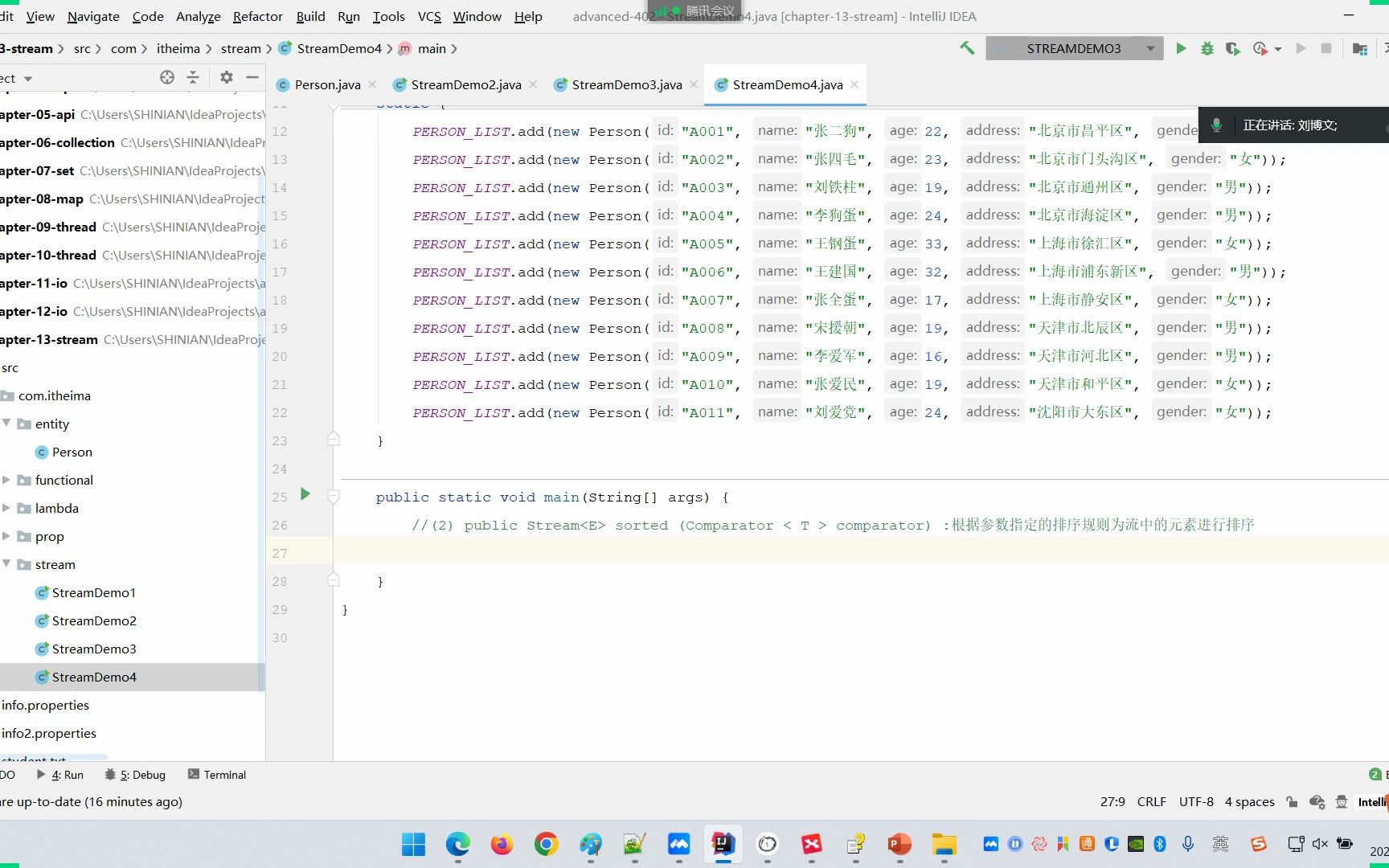The height and width of the screenshot is (868, 1389).
Task: Open the Analyze menu
Action: 199,16
